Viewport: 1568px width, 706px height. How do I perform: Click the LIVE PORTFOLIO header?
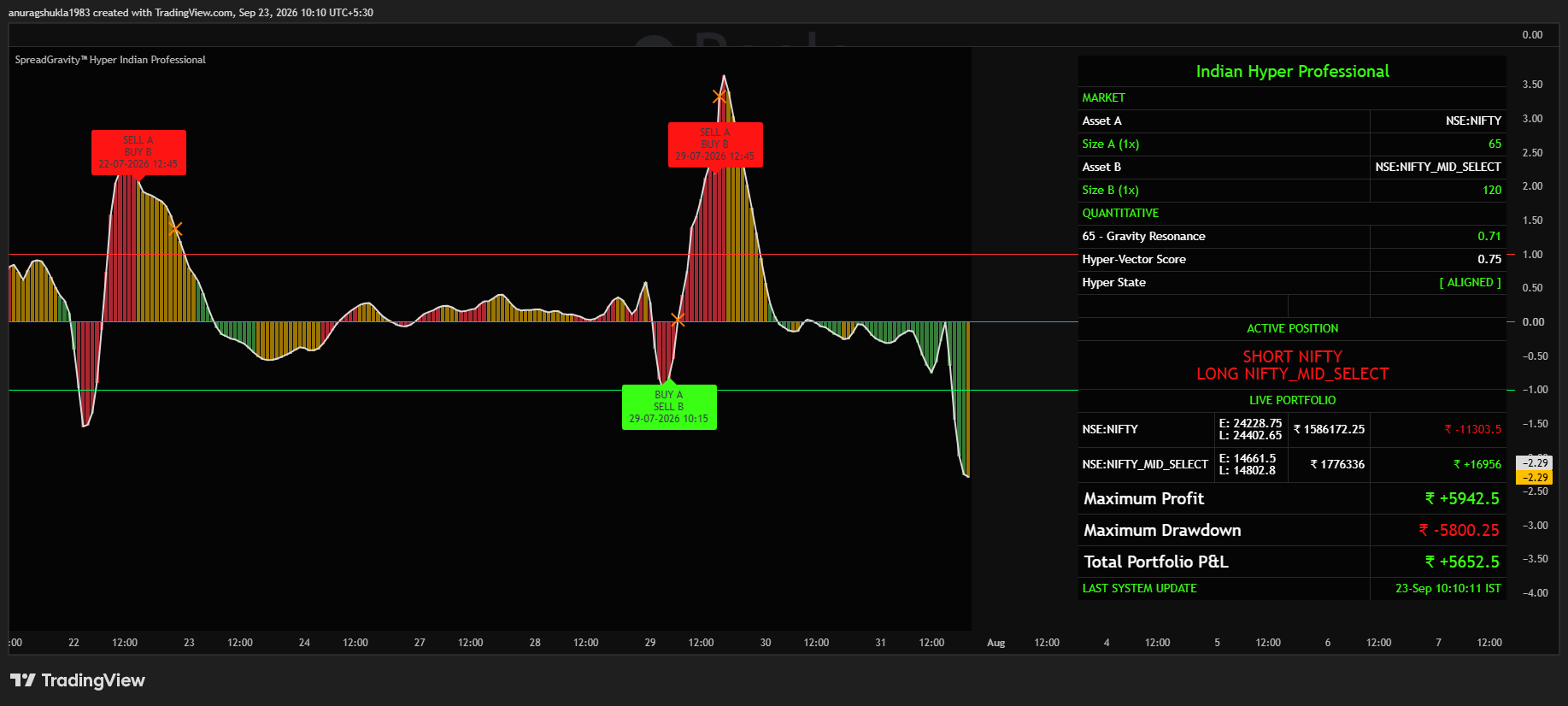point(1292,400)
